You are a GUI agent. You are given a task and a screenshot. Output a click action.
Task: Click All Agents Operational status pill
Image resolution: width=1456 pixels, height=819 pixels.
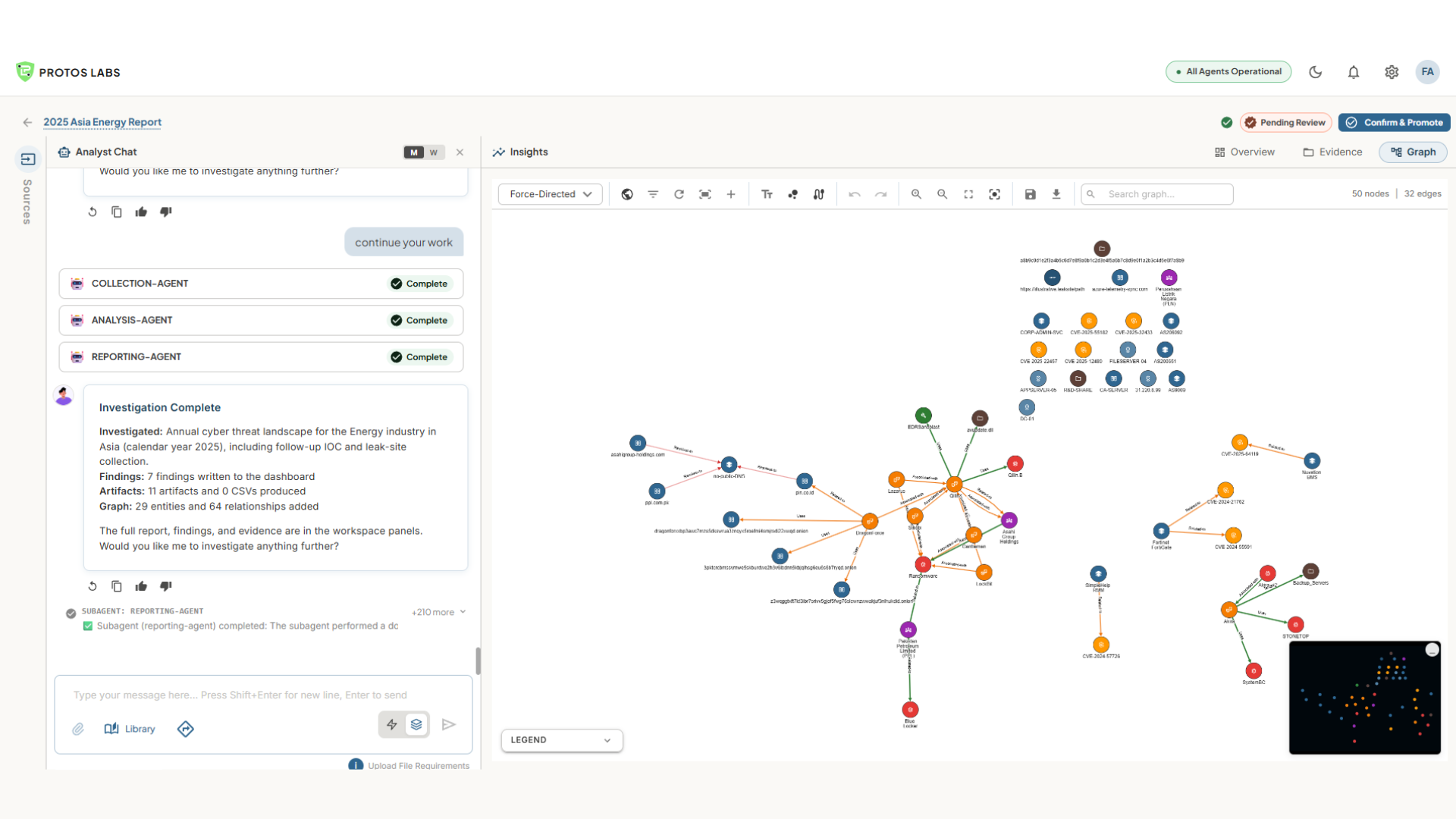pyautogui.click(x=1228, y=71)
